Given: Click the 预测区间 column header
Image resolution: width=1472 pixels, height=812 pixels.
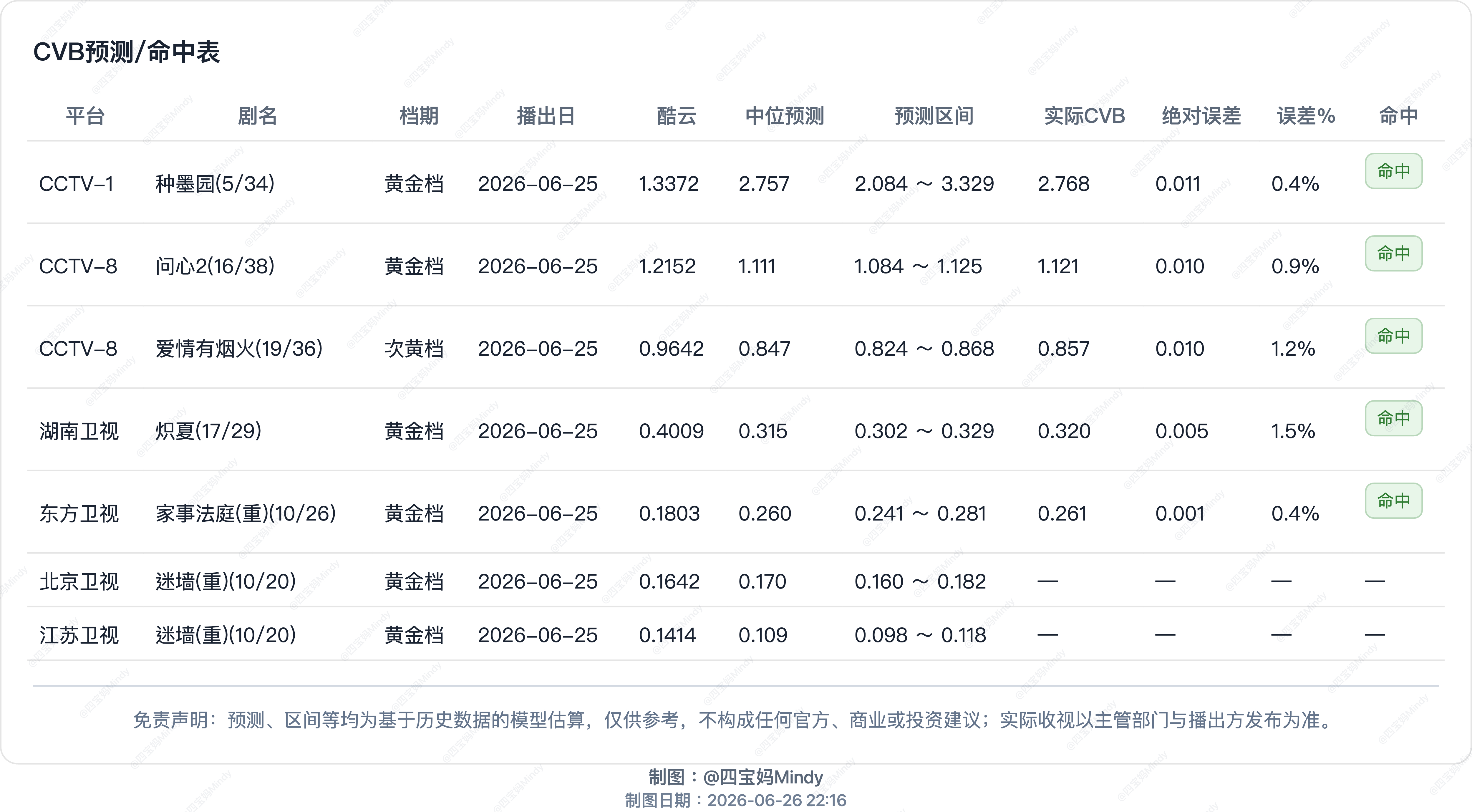Looking at the screenshot, I should click(934, 116).
